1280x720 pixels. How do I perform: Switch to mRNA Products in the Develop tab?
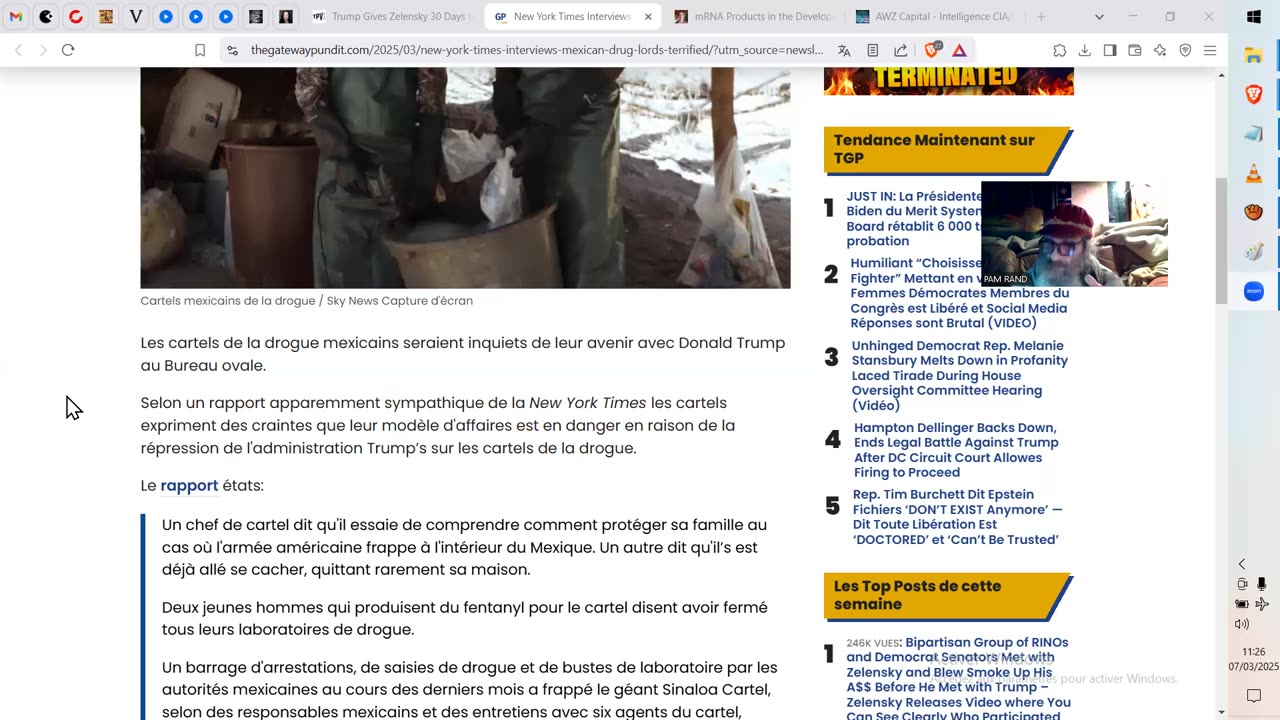(x=753, y=17)
